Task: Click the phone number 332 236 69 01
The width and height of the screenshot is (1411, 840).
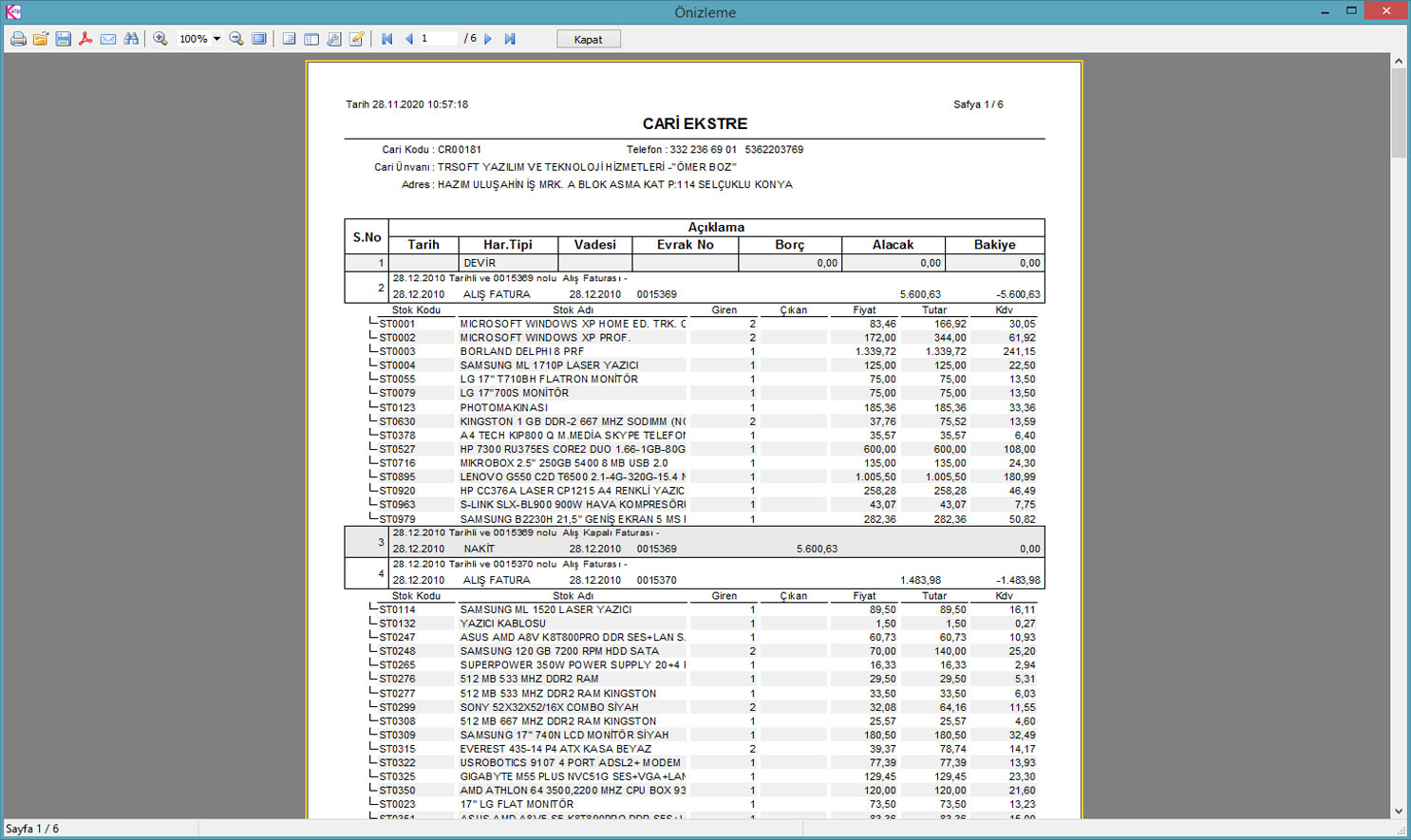Action: (x=703, y=149)
